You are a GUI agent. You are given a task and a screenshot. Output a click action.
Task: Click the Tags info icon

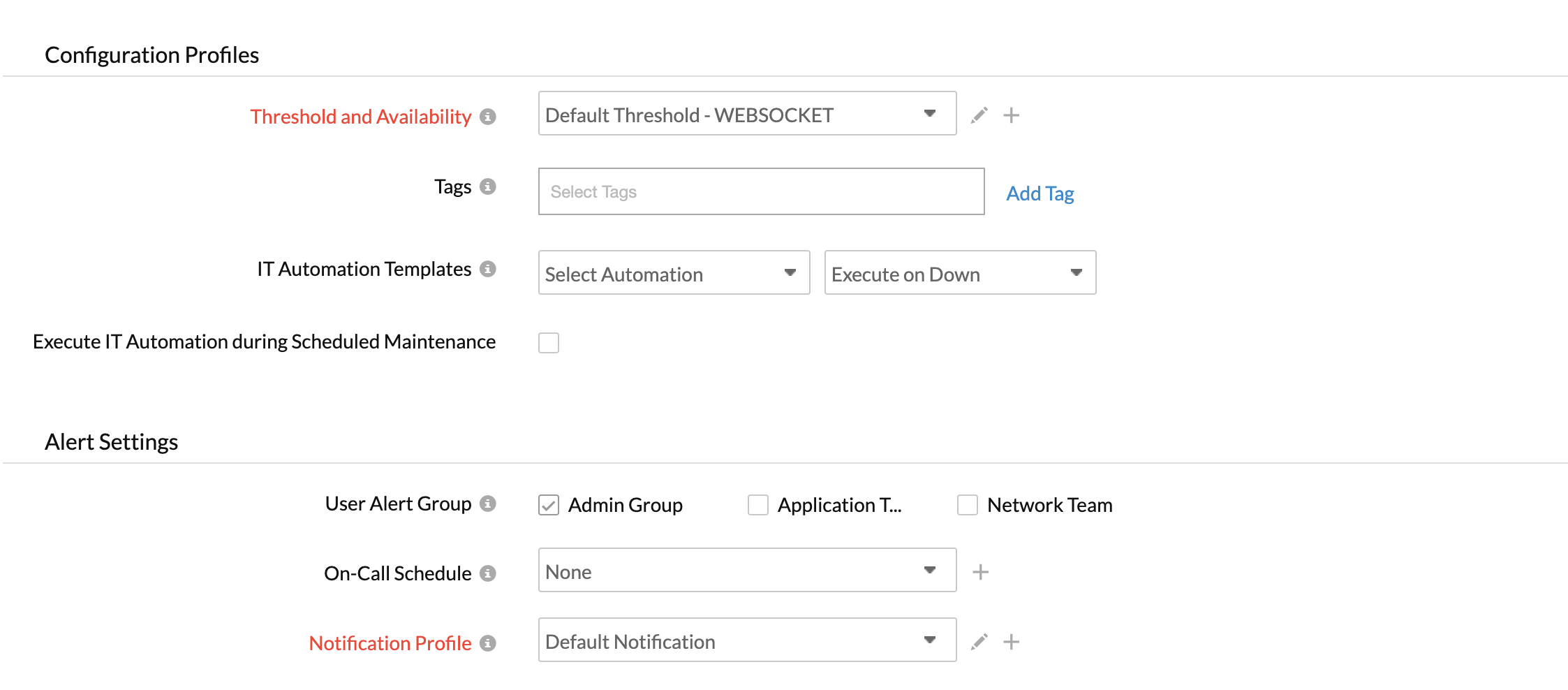click(488, 186)
